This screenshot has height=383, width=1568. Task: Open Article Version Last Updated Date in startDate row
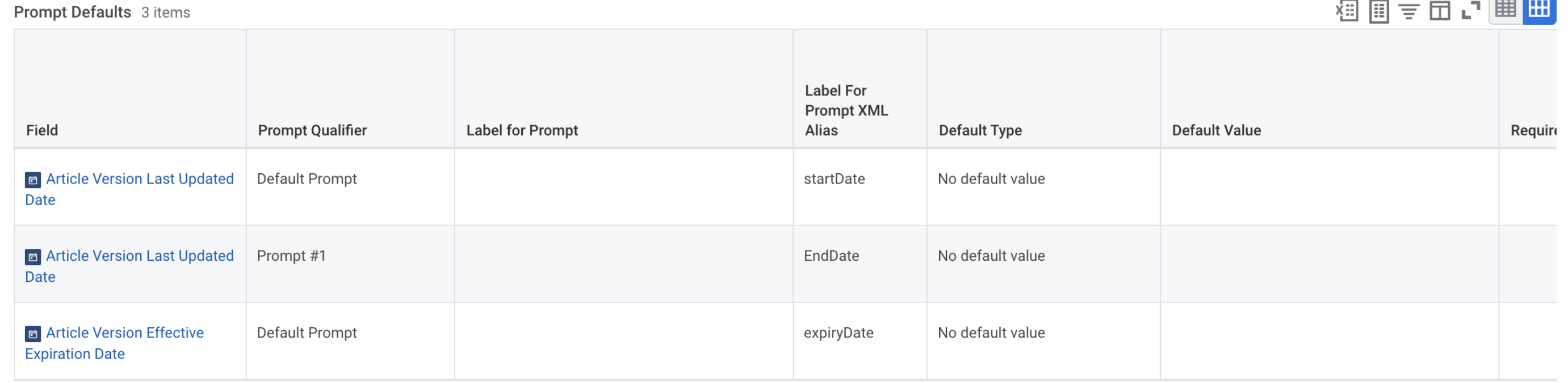140,179
